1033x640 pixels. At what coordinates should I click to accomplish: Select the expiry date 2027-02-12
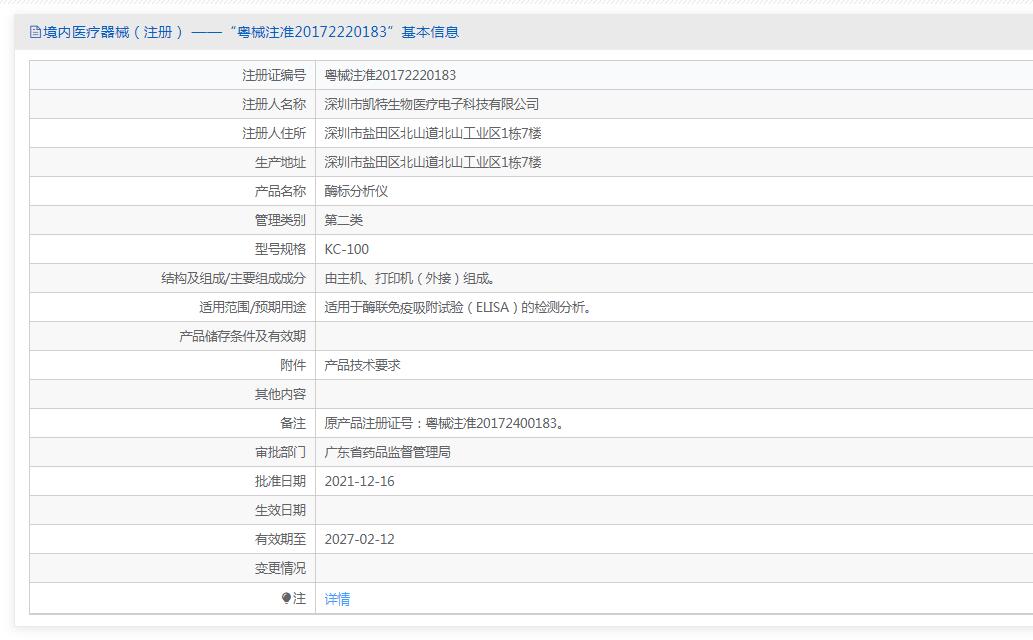point(359,539)
